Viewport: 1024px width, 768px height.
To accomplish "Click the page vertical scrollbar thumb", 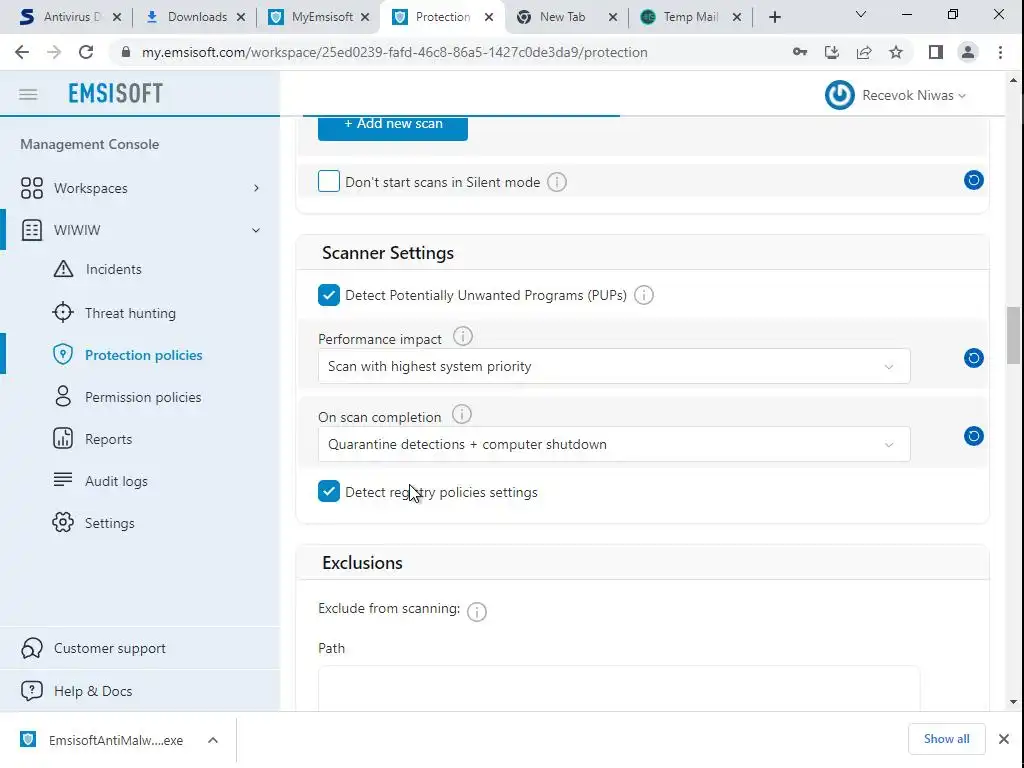I will 1013,334.
